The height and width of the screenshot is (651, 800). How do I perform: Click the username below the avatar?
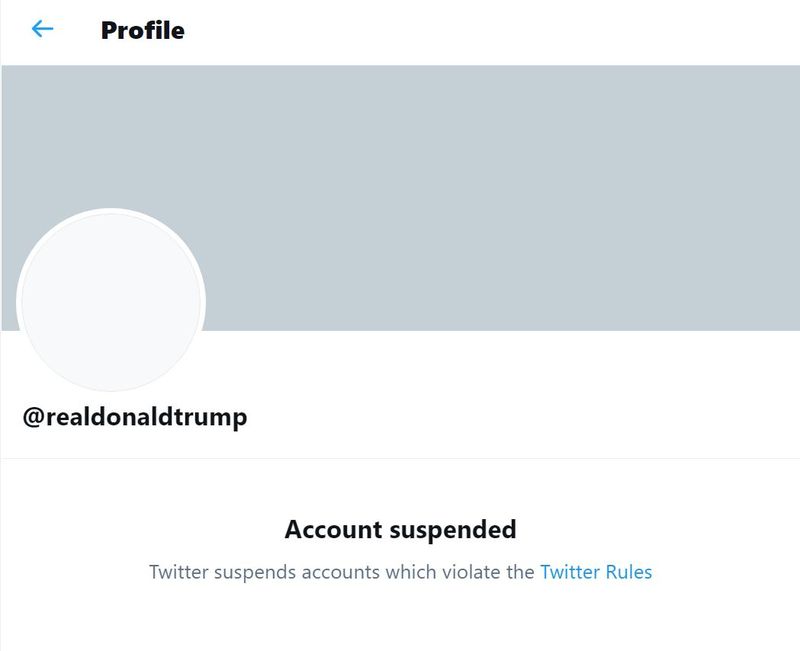[135, 417]
